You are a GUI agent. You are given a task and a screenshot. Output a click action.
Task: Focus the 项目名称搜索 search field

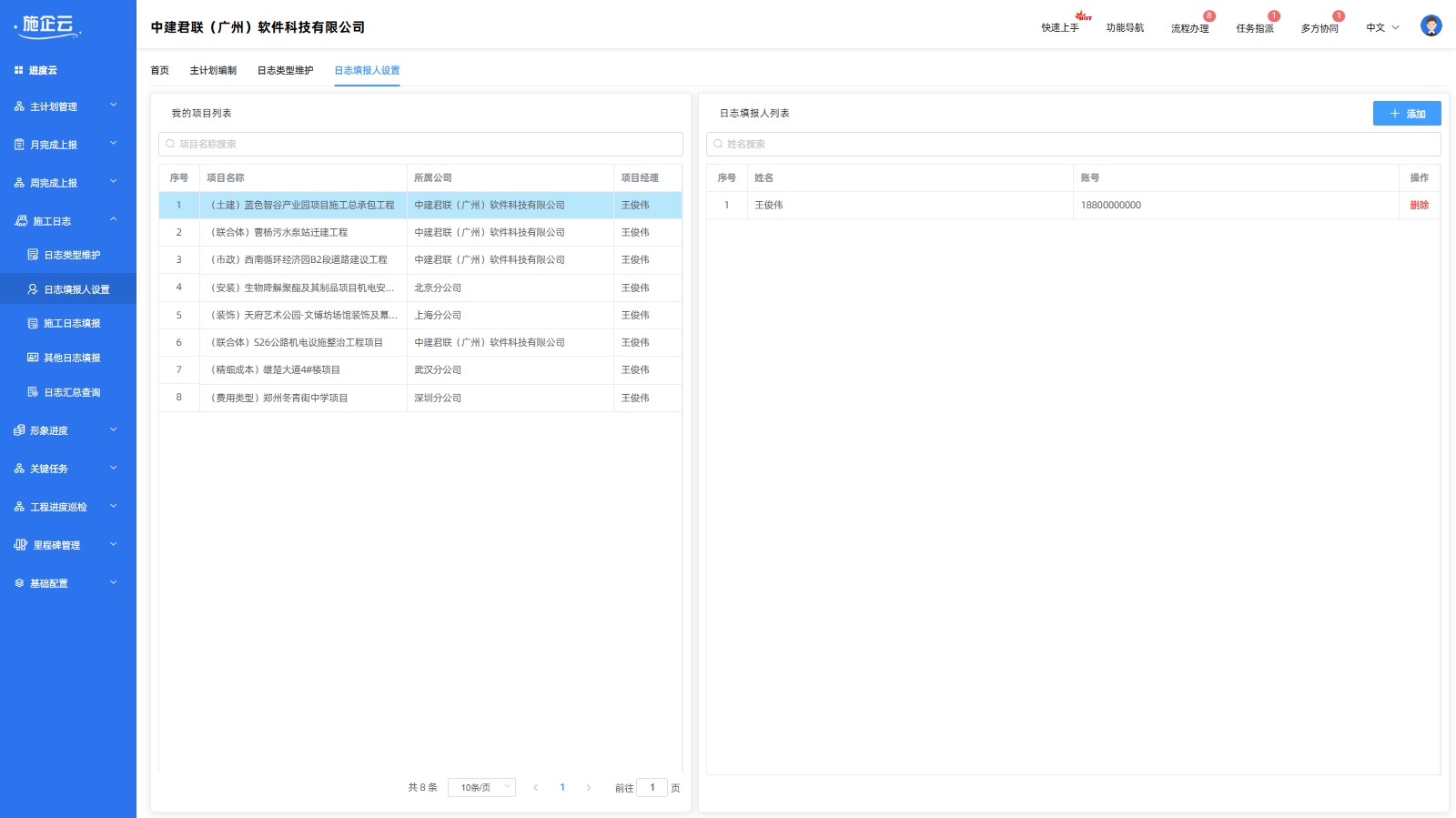(420, 144)
